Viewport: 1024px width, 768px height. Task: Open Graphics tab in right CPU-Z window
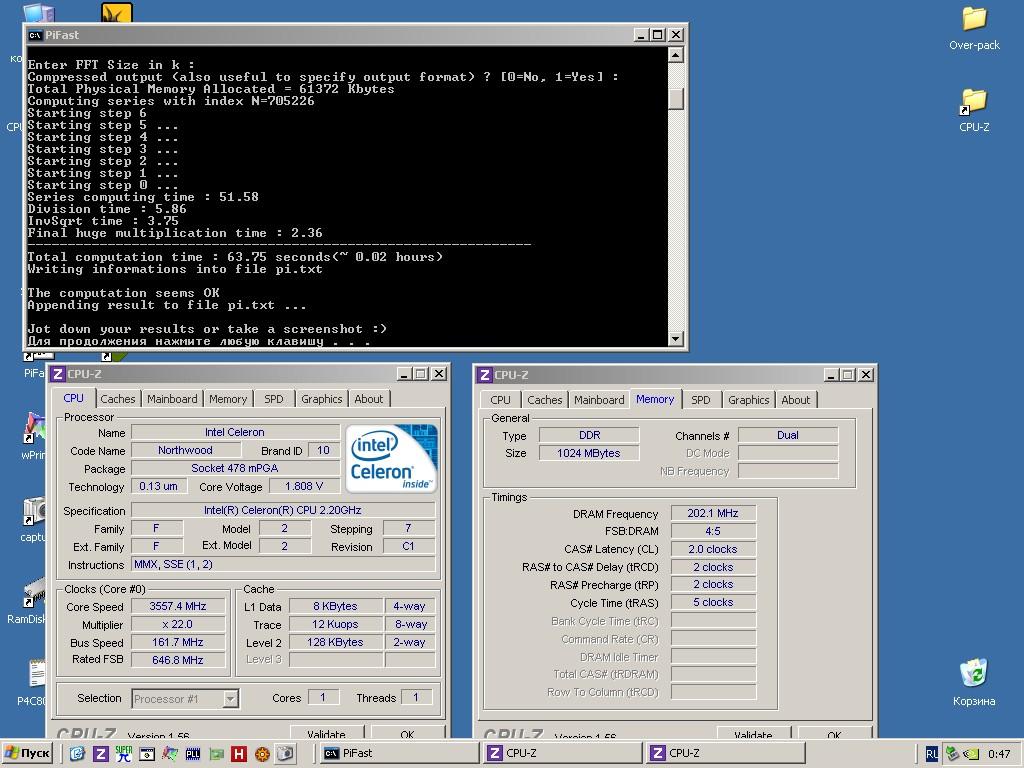point(748,400)
